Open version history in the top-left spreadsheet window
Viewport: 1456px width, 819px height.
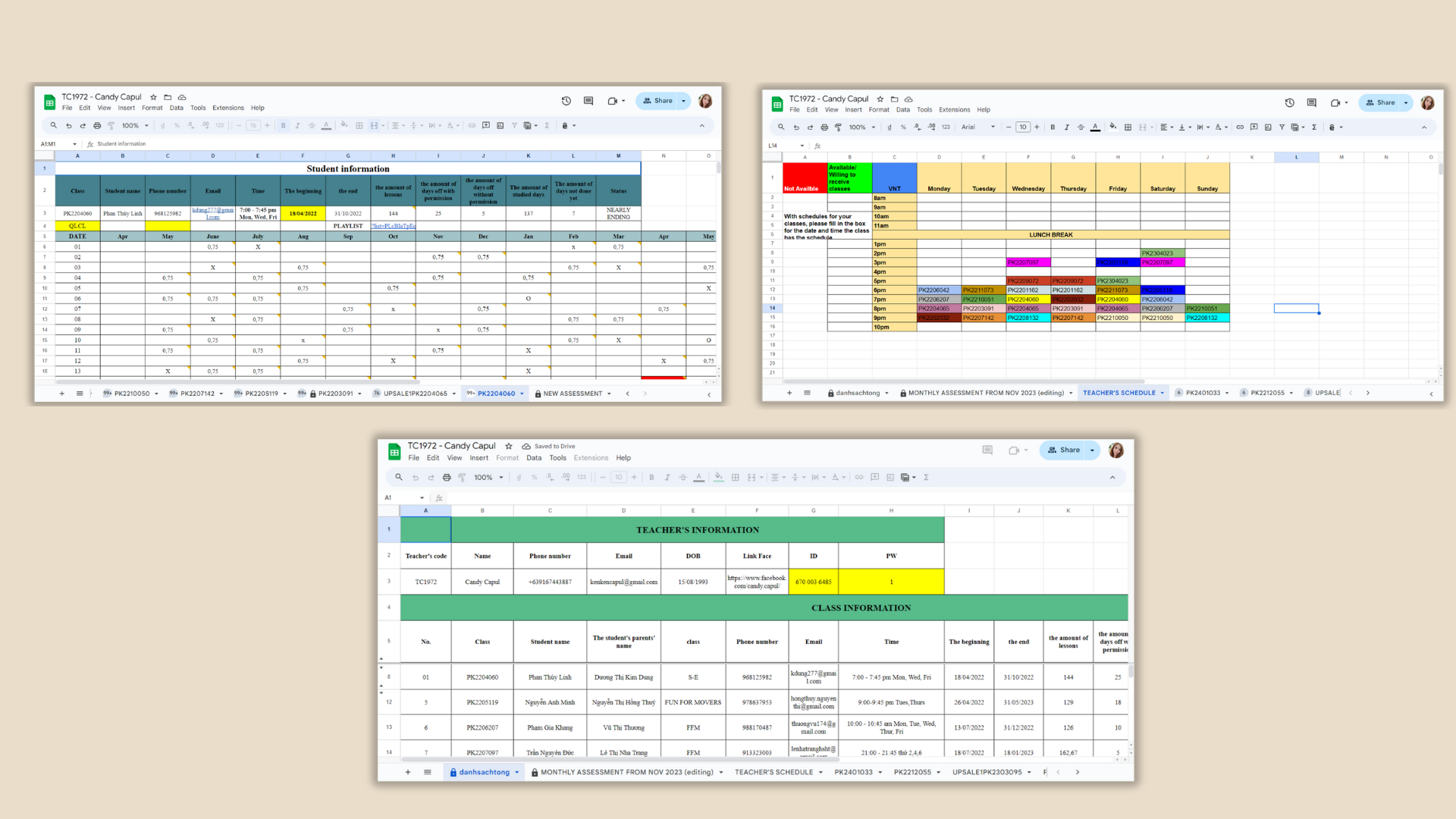(566, 101)
